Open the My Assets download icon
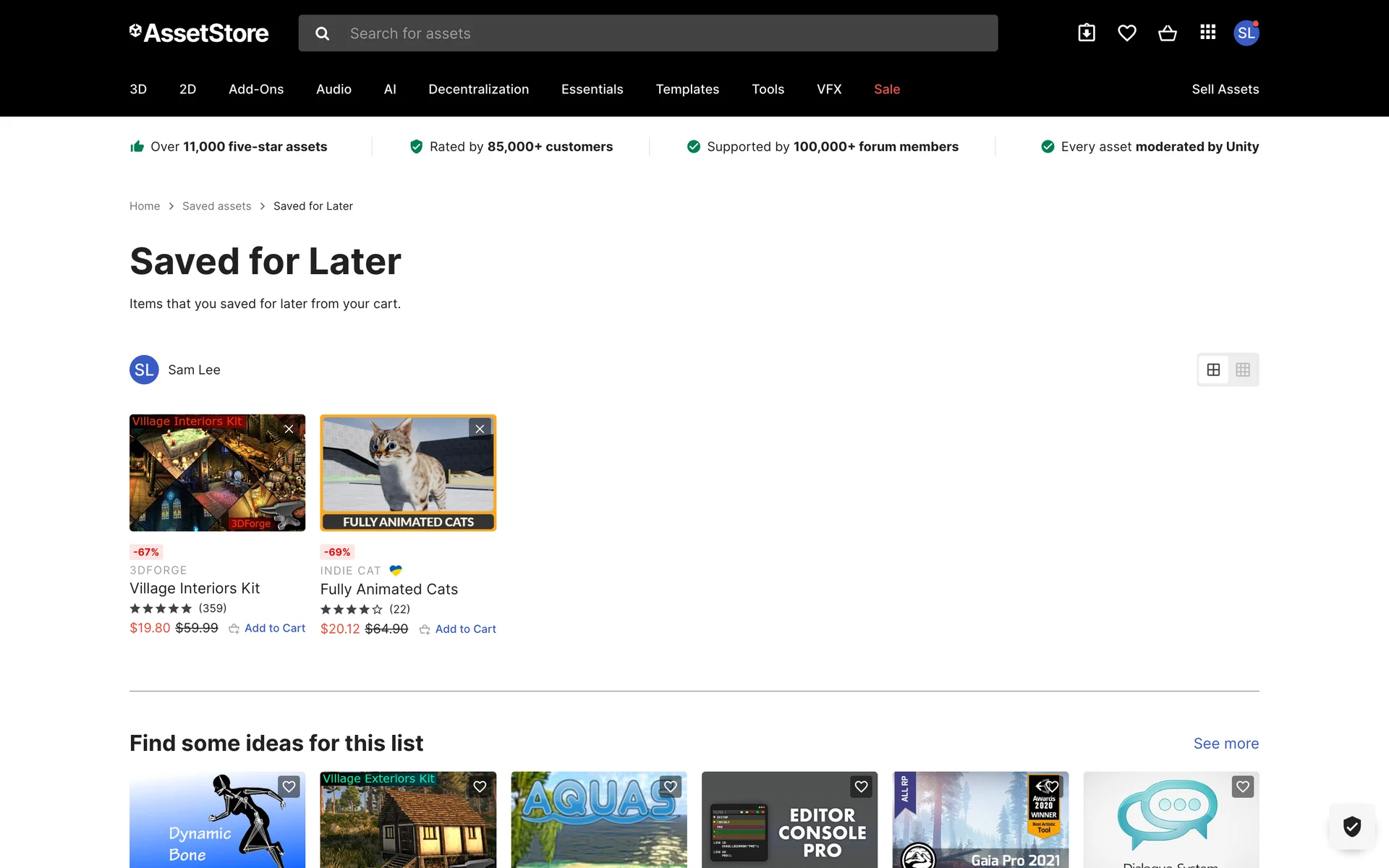Screen dimensions: 1389x868 (1087, 33)
